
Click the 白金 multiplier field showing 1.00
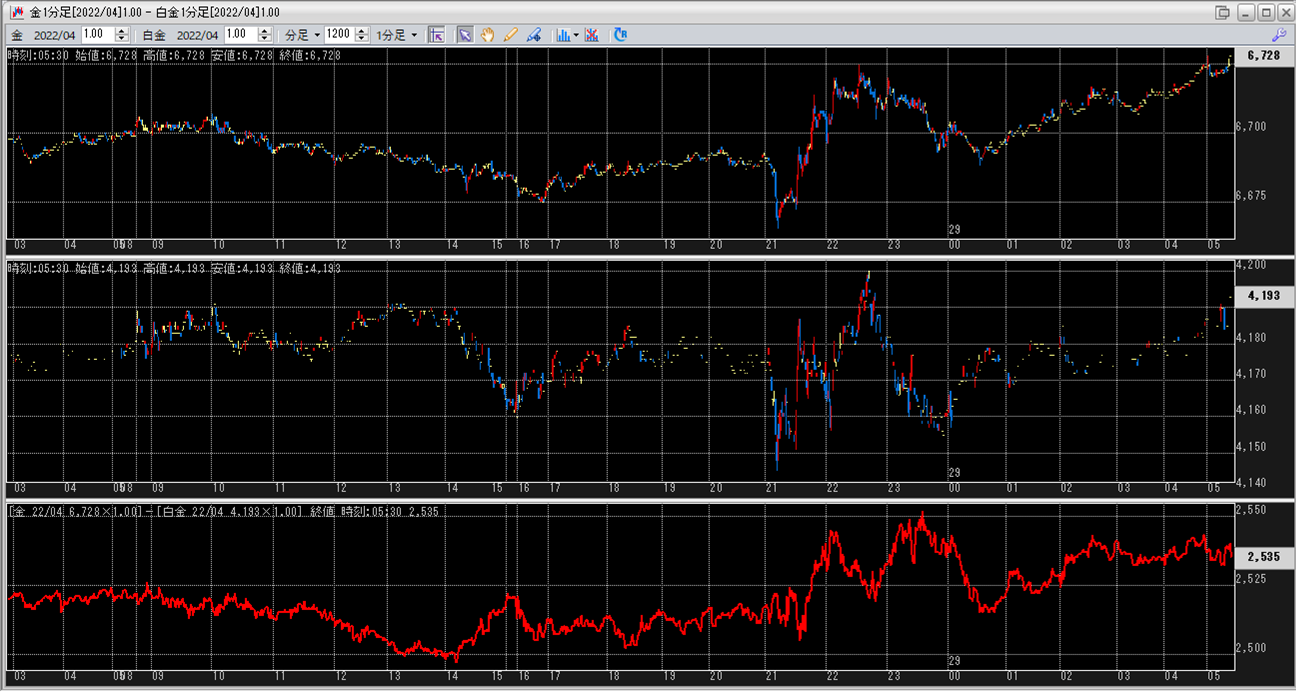[240, 35]
